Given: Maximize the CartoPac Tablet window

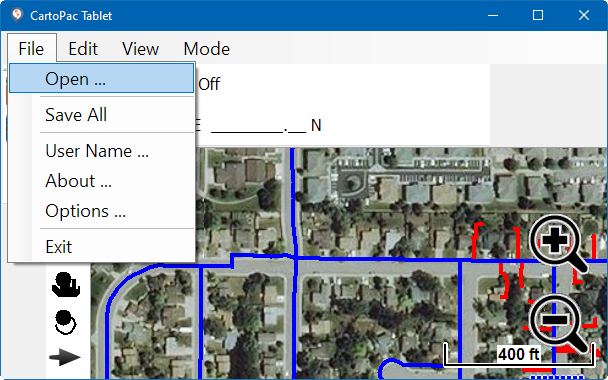Looking at the screenshot, I should pos(538,15).
